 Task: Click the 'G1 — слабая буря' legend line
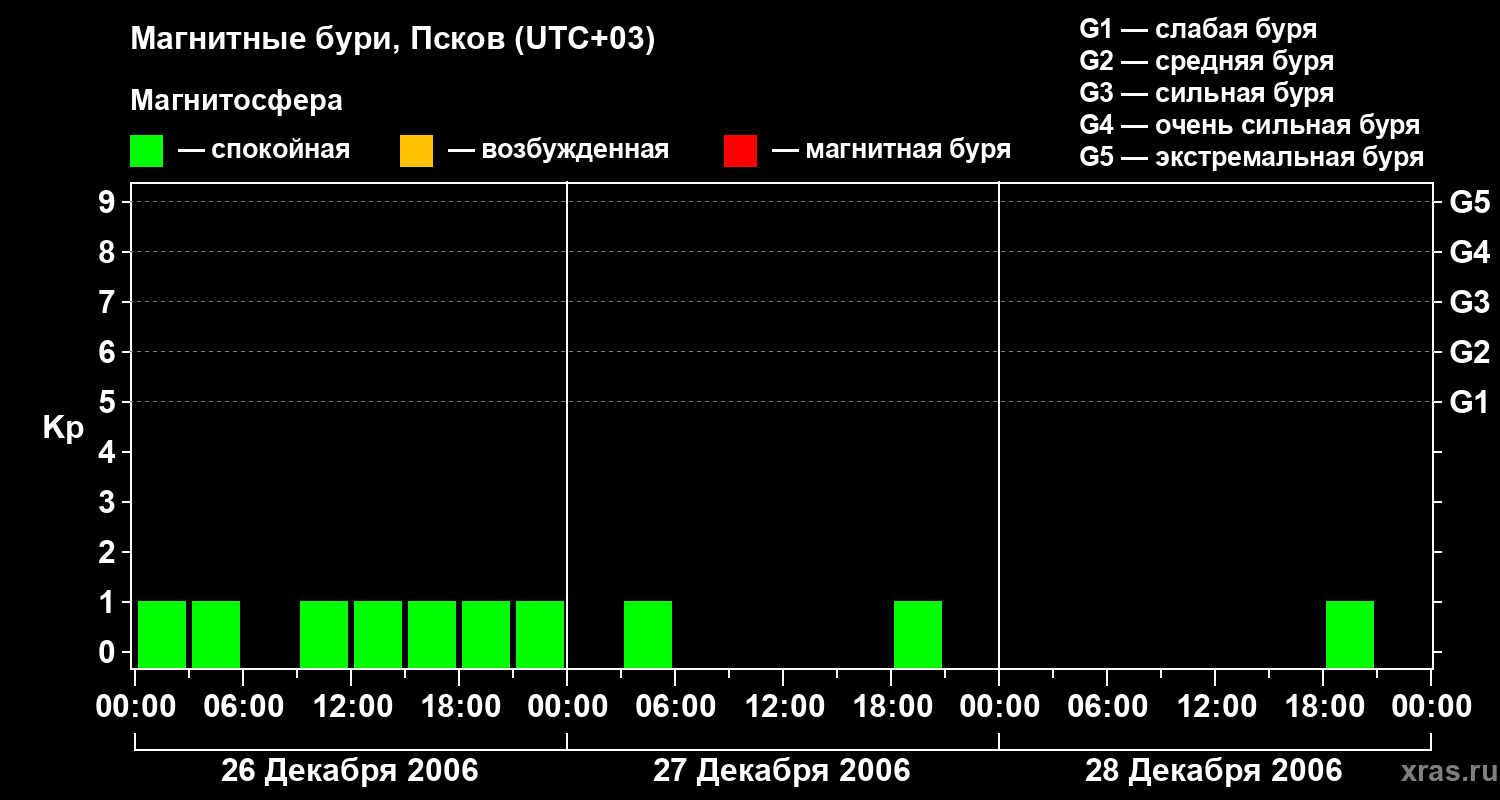click(1198, 28)
